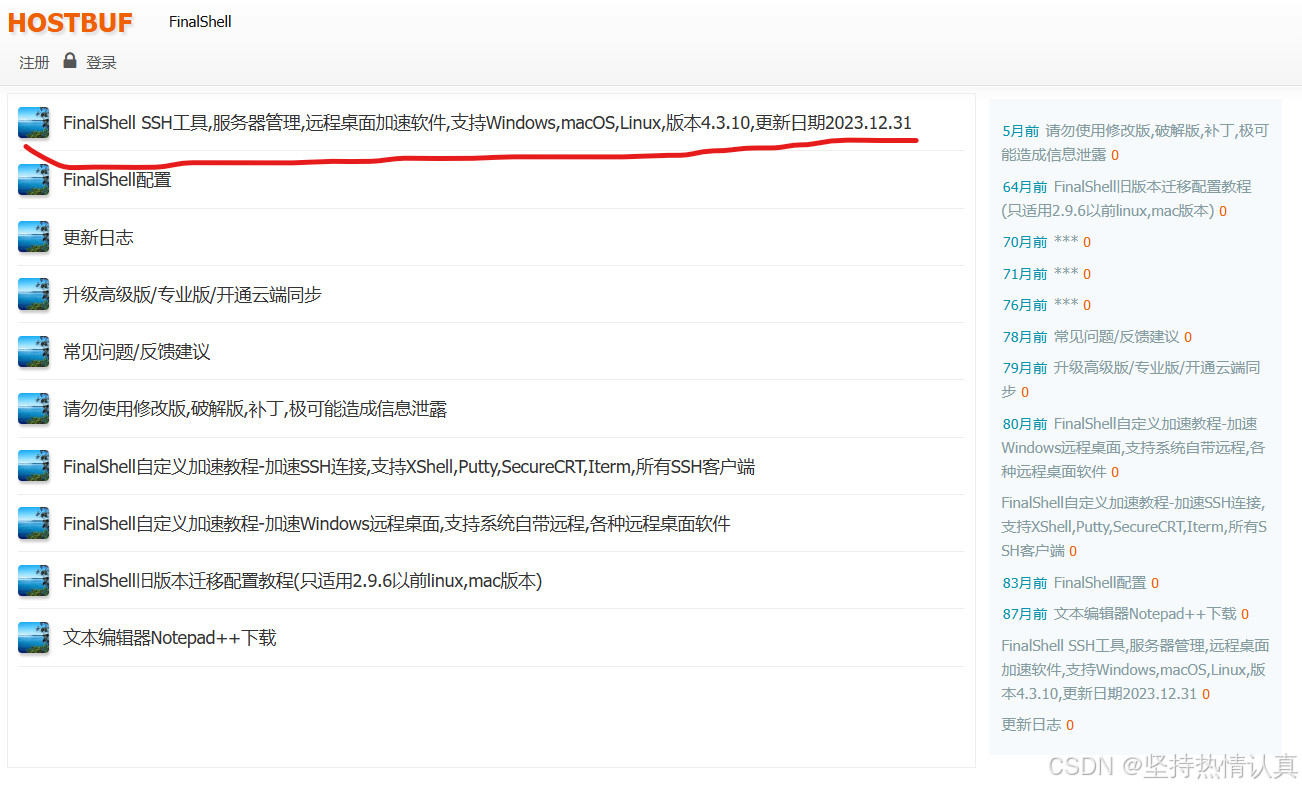The width and height of the screenshot is (1302, 788).
Task: Click thumbnail icon beside 文本编辑器Notepad++下载
Action: coord(34,638)
